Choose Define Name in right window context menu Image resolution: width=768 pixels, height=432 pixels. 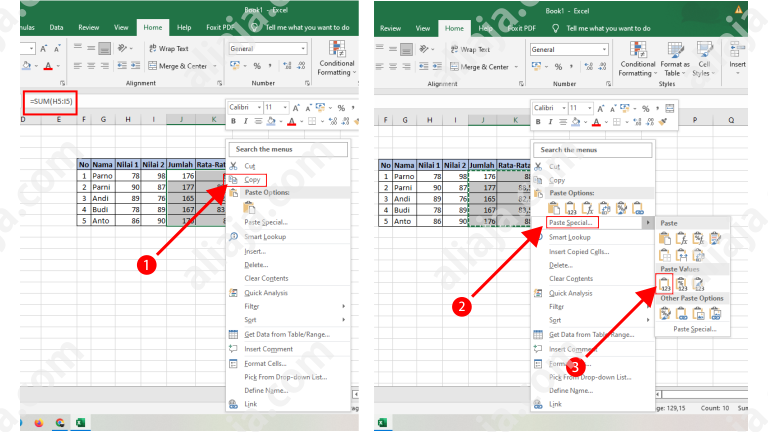click(x=571, y=390)
